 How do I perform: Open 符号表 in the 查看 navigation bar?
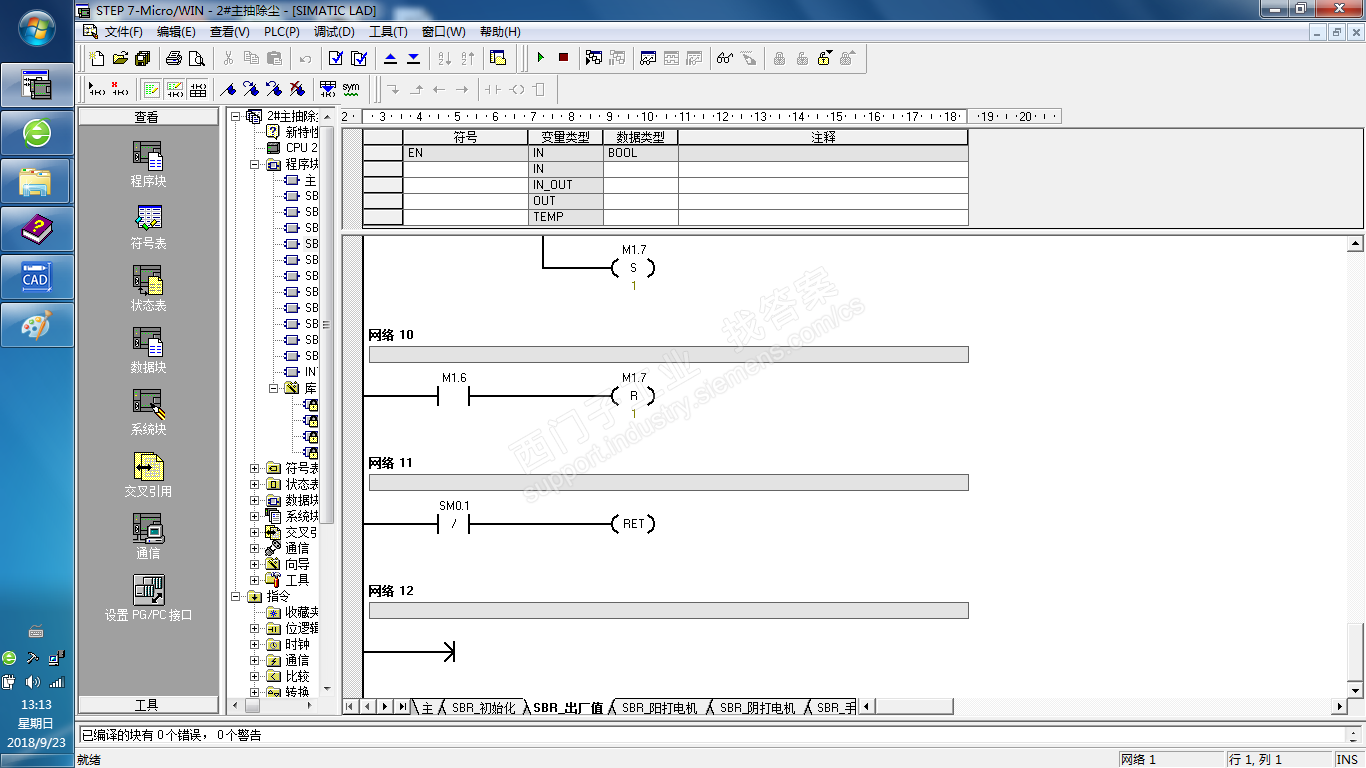tap(148, 227)
